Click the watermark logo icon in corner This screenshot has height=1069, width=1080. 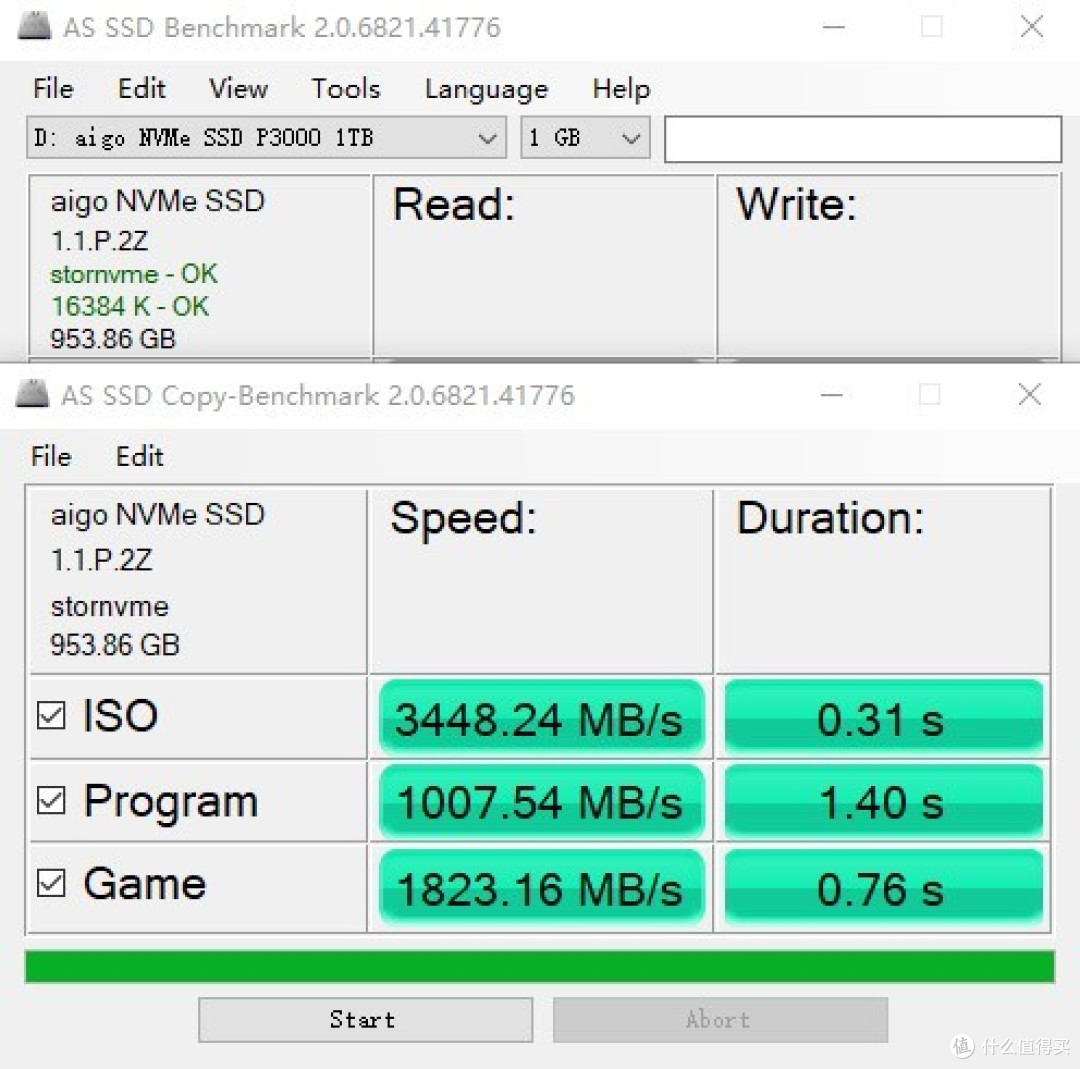962,1046
